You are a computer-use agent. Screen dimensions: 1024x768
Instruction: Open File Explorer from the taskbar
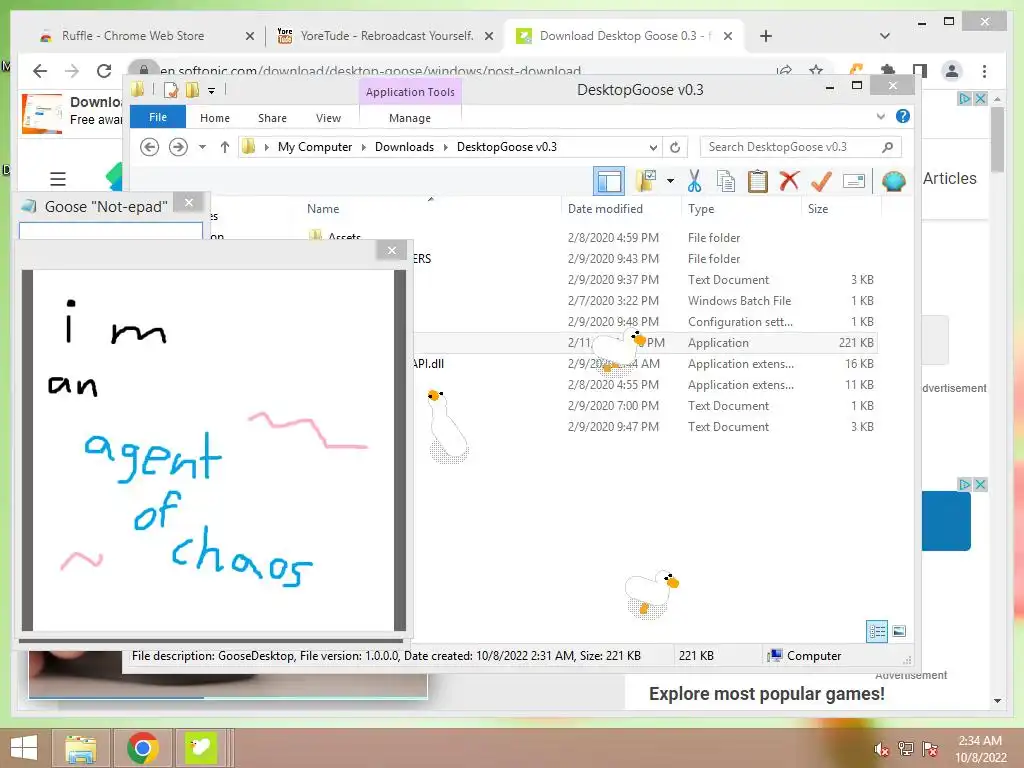tap(80, 748)
